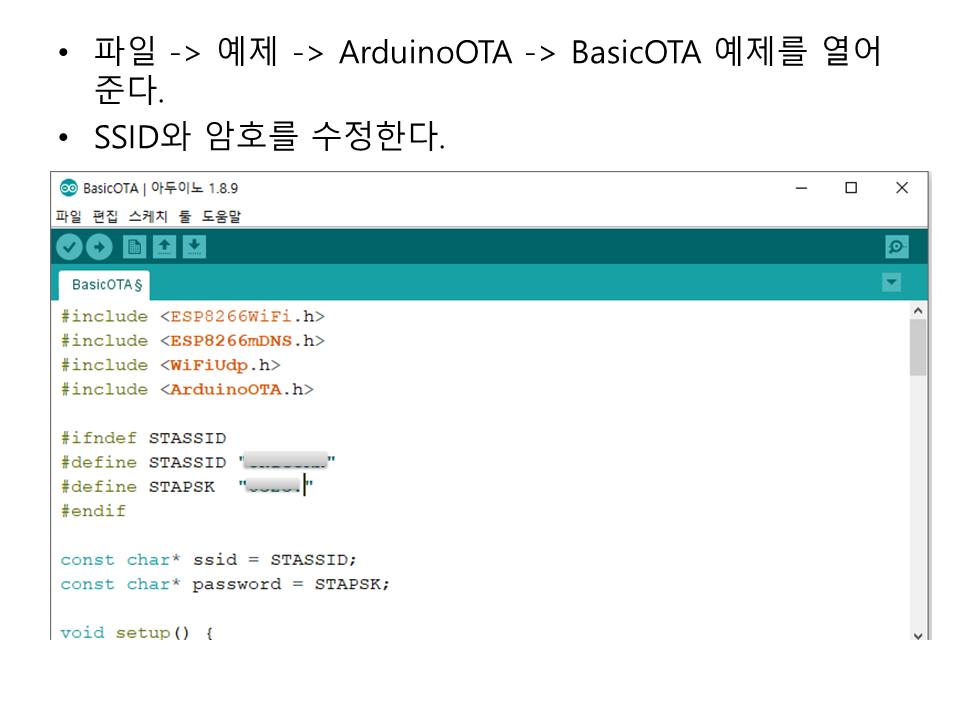
Task: Click the '#ifndef STASSID' line
Action: coord(143,438)
